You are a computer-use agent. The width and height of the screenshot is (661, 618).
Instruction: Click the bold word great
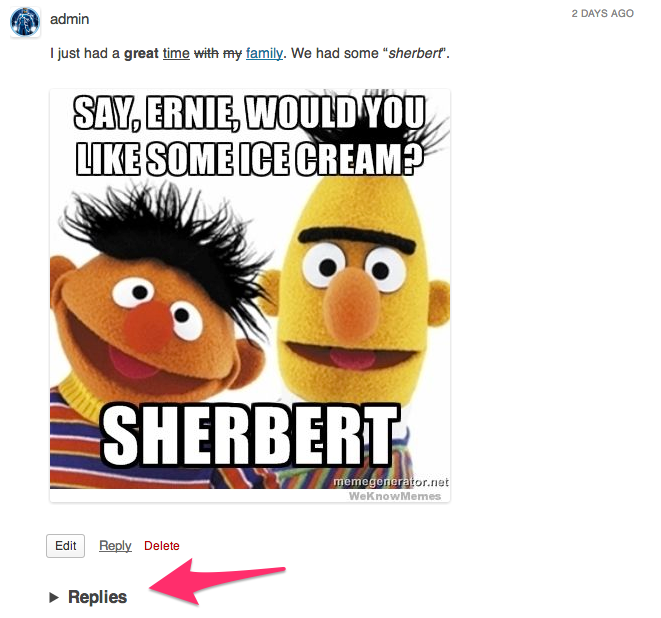(x=141, y=54)
